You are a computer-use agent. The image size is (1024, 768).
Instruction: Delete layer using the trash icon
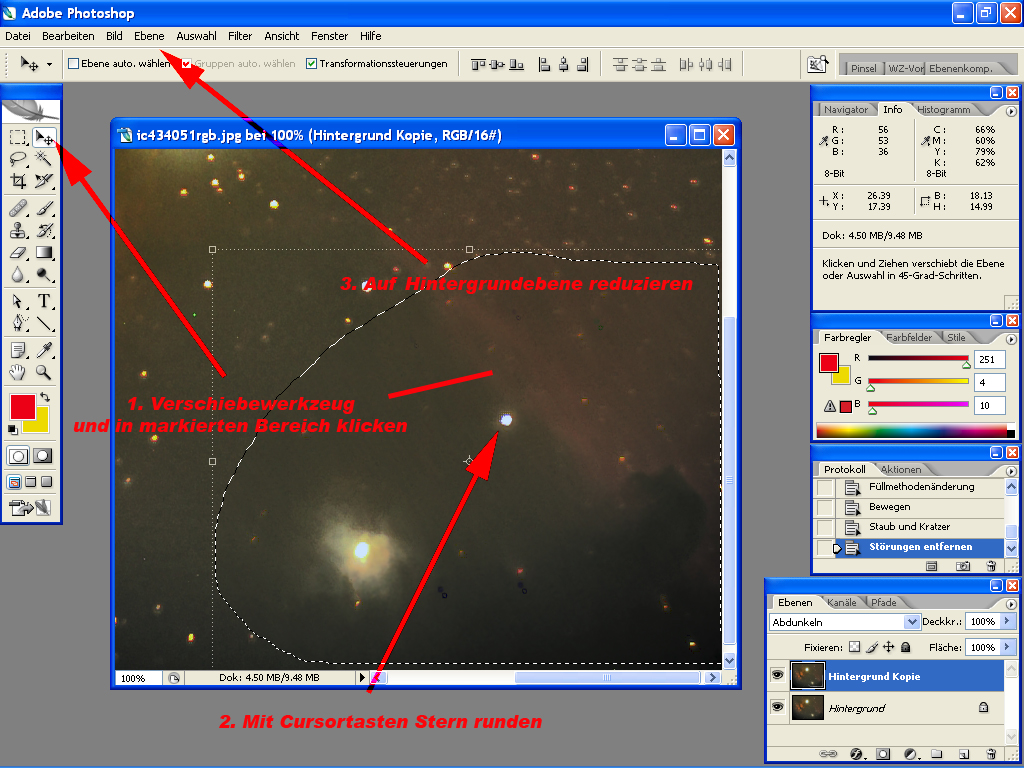click(x=991, y=753)
